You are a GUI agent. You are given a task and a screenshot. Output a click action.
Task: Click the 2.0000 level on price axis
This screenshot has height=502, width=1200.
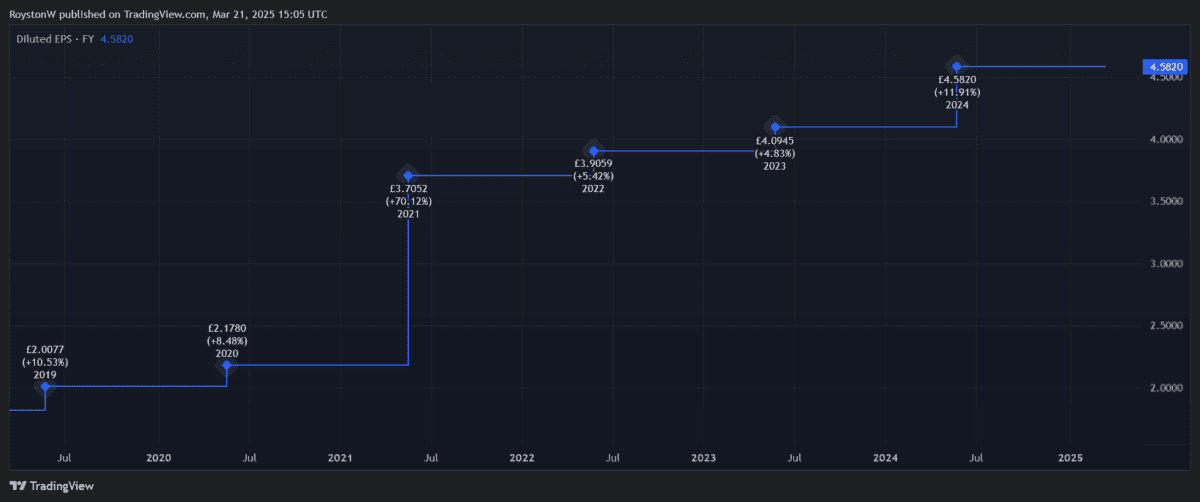pyautogui.click(x=1166, y=388)
